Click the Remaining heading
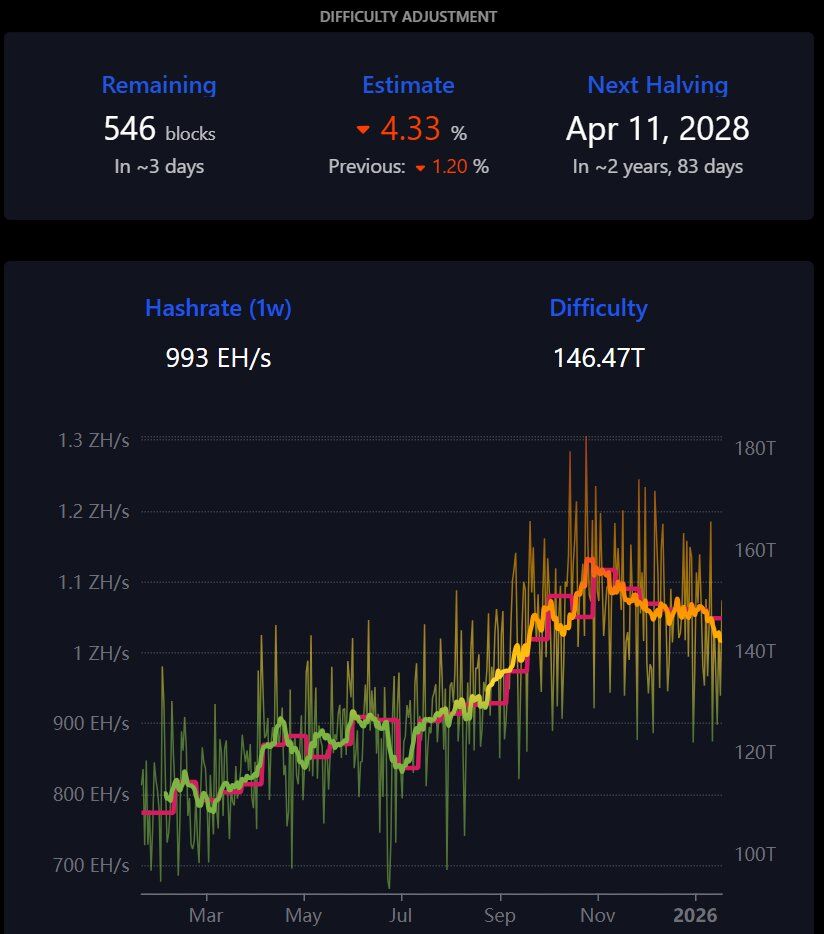 159,85
